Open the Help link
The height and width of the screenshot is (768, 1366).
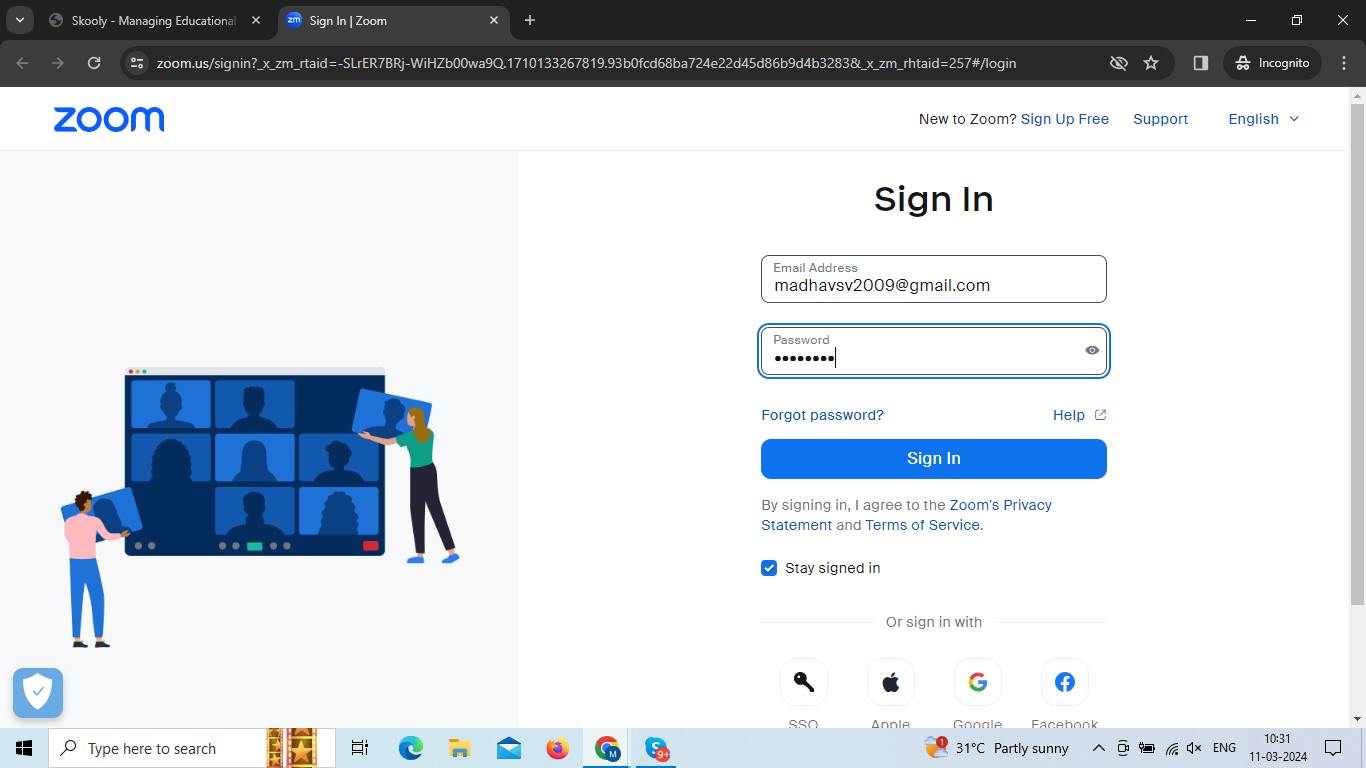(x=1069, y=415)
